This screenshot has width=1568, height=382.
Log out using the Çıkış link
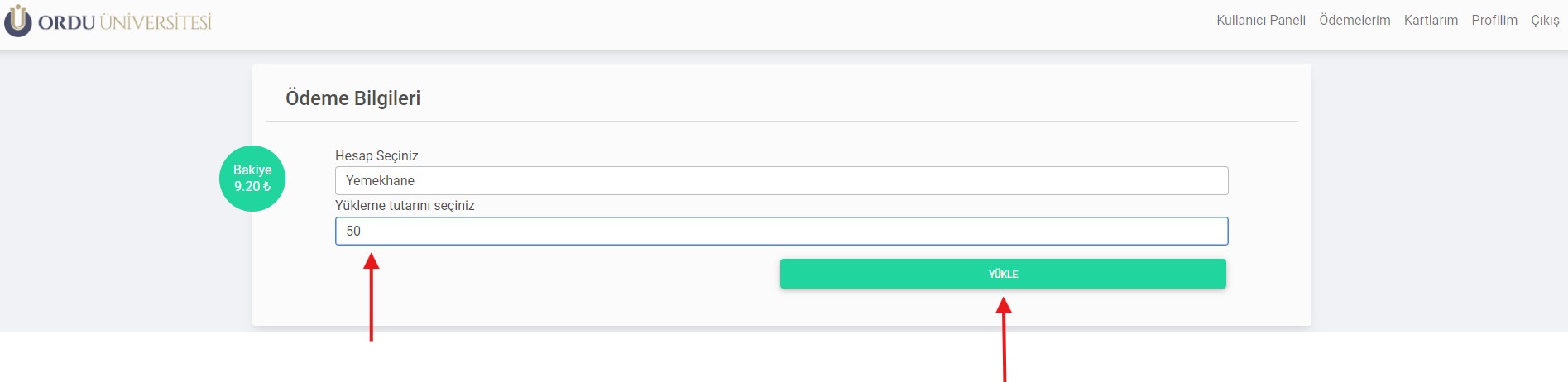(1545, 20)
